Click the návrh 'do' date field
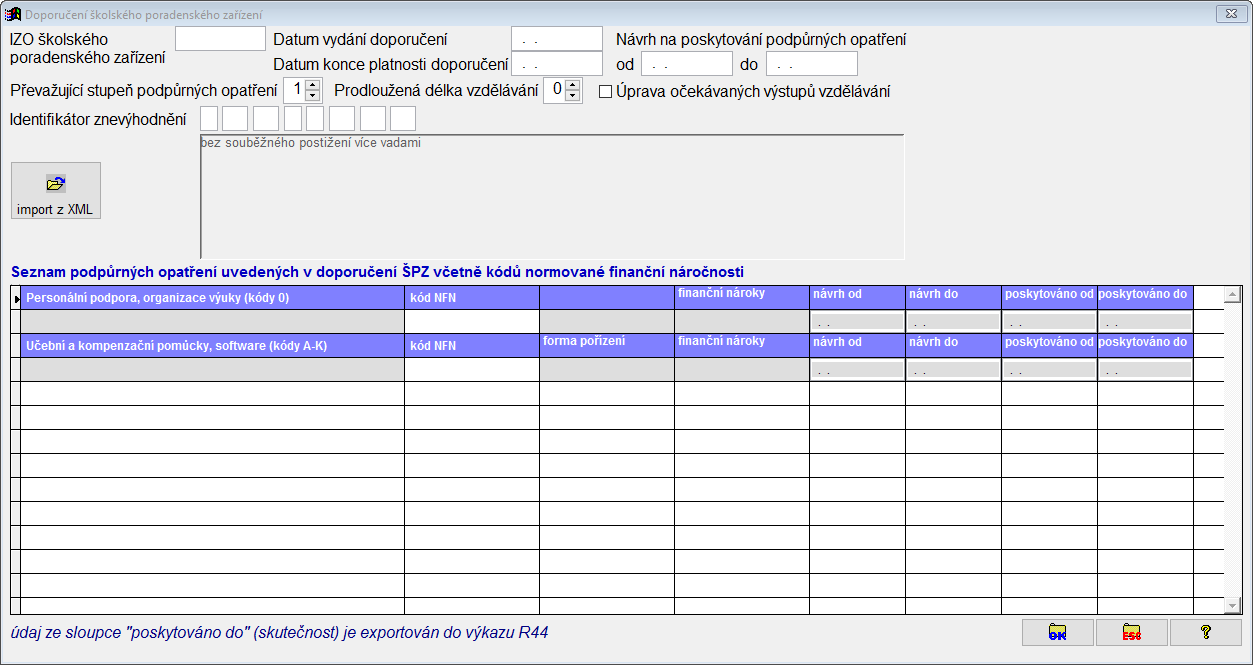Image resolution: width=1253 pixels, height=665 pixels. 812,64
